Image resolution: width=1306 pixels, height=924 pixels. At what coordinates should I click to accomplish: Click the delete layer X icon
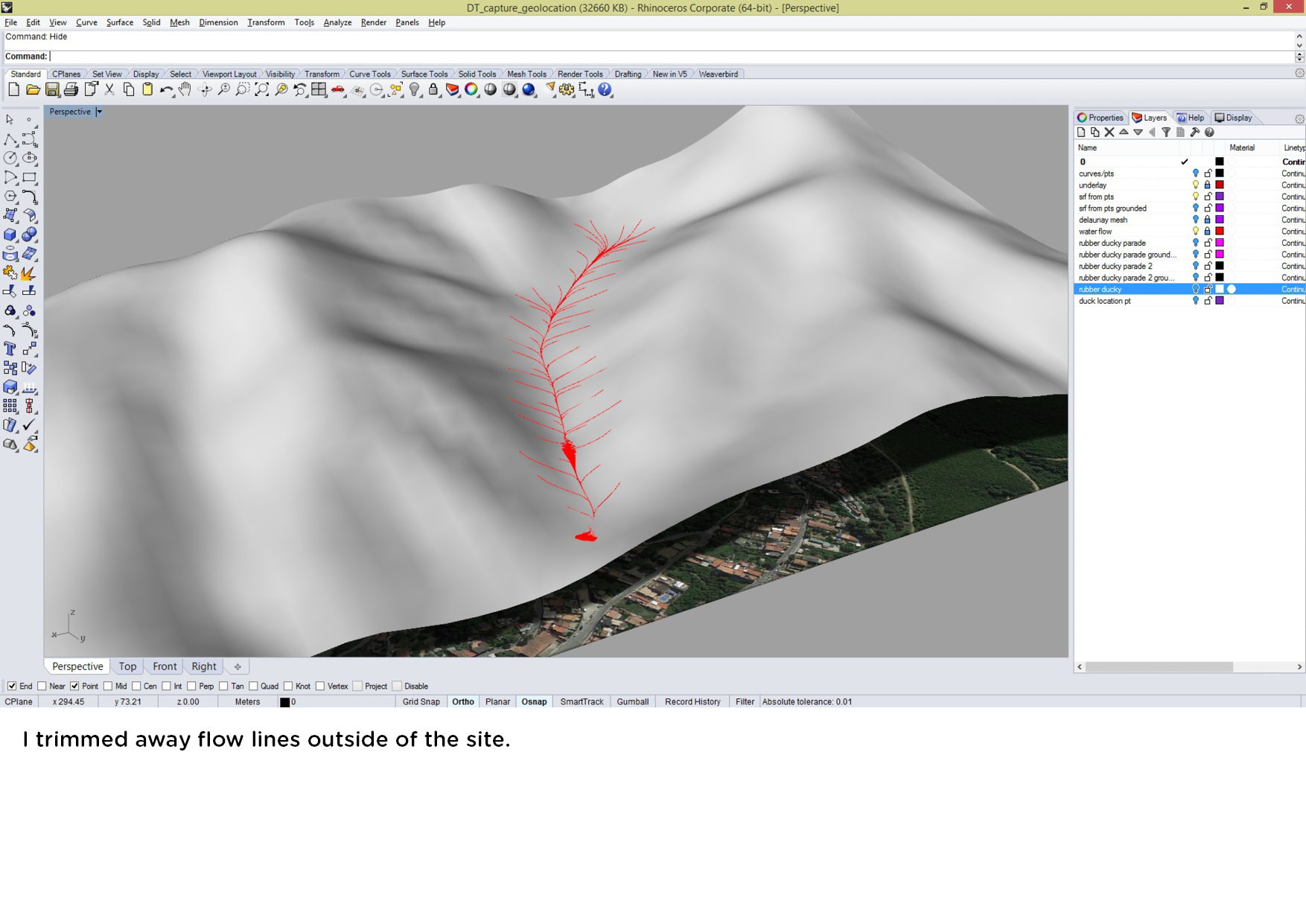[1109, 133]
